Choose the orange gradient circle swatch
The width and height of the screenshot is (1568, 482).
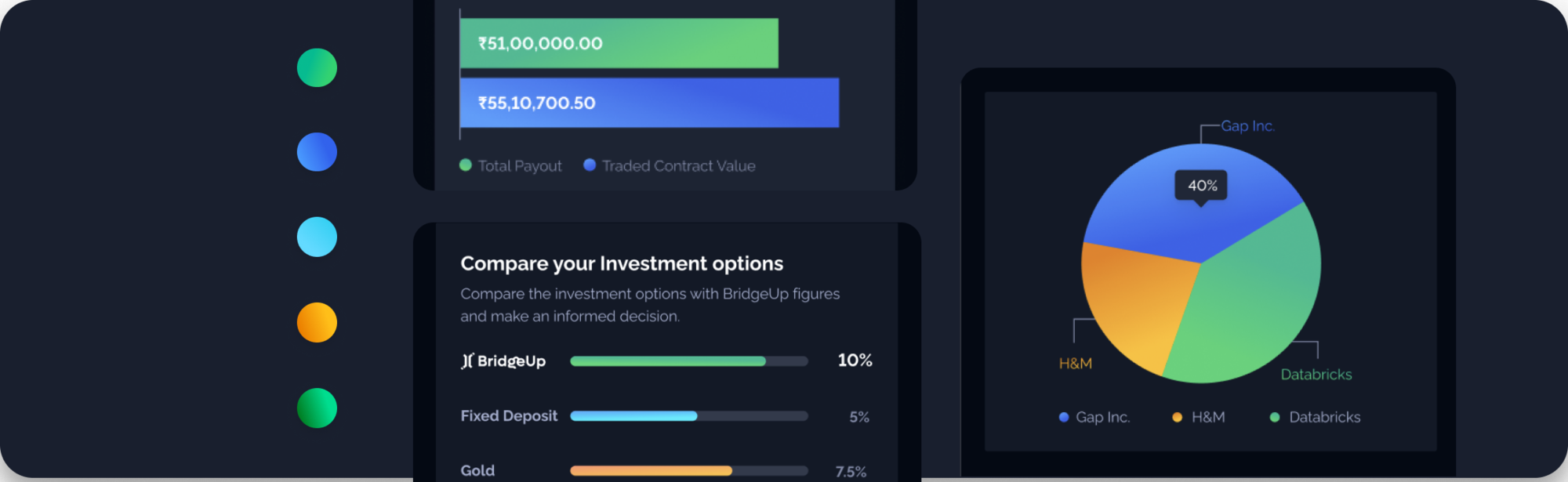coord(317,322)
